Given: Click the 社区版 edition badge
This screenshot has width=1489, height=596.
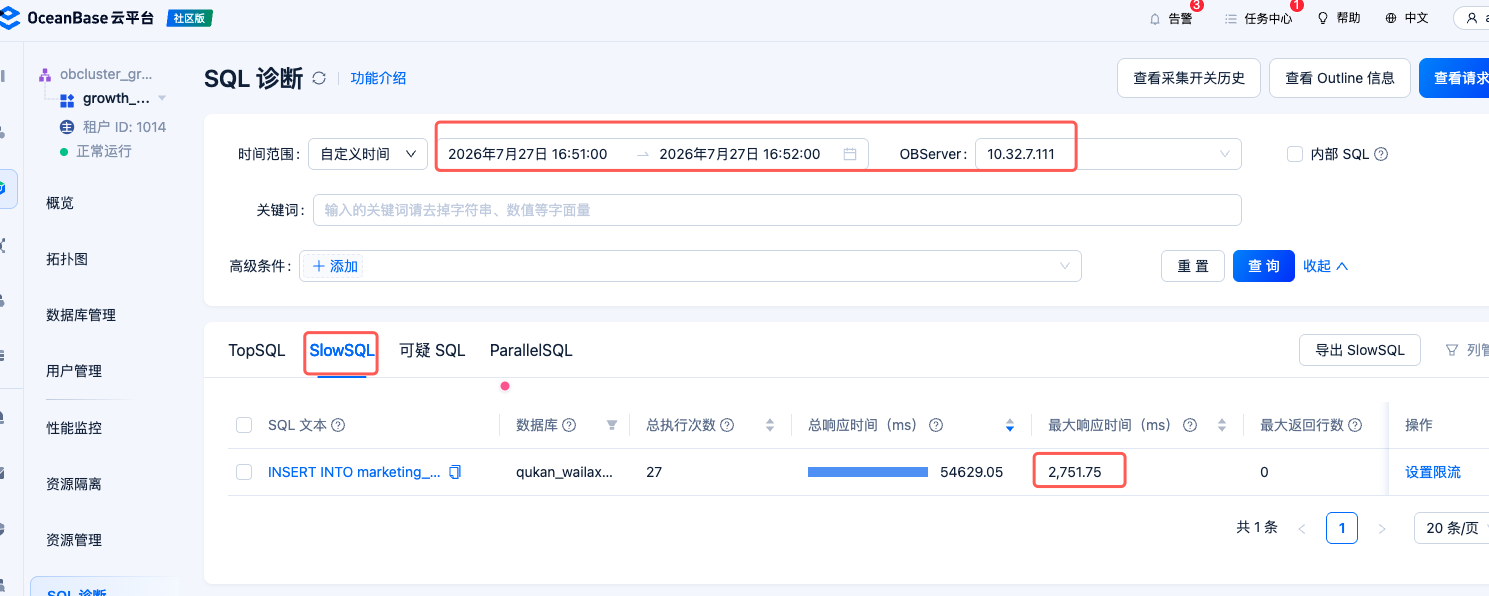Looking at the screenshot, I should 189,18.
